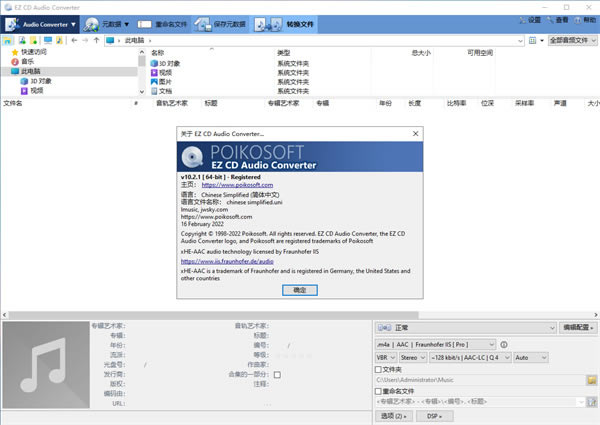Enable the 文件夹 output folder checkbox
The height and width of the screenshot is (425, 600).
click(x=378, y=370)
